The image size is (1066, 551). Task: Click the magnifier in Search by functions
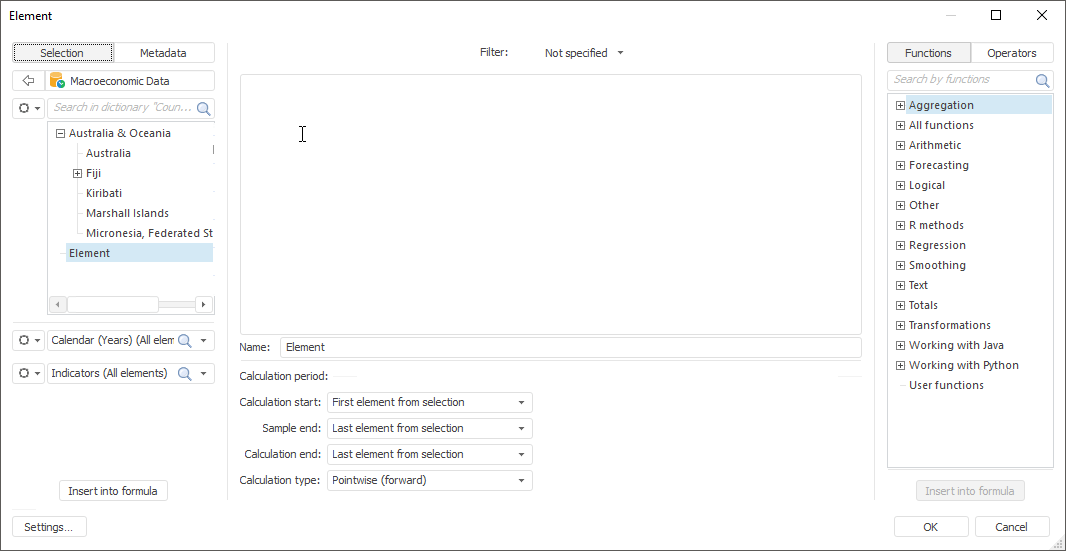point(1042,80)
